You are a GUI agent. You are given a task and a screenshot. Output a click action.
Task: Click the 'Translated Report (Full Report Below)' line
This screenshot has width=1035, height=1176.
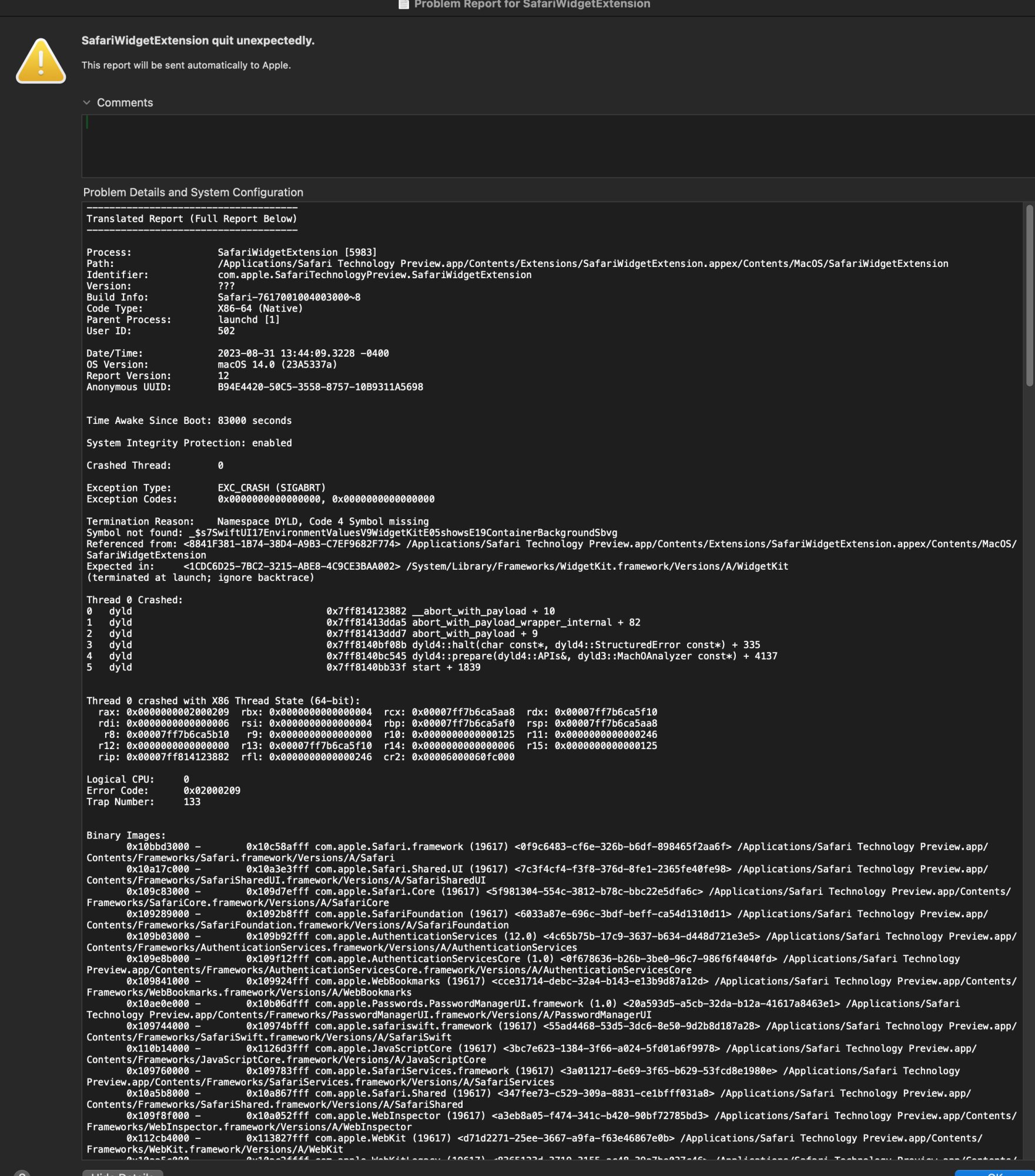point(192,219)
